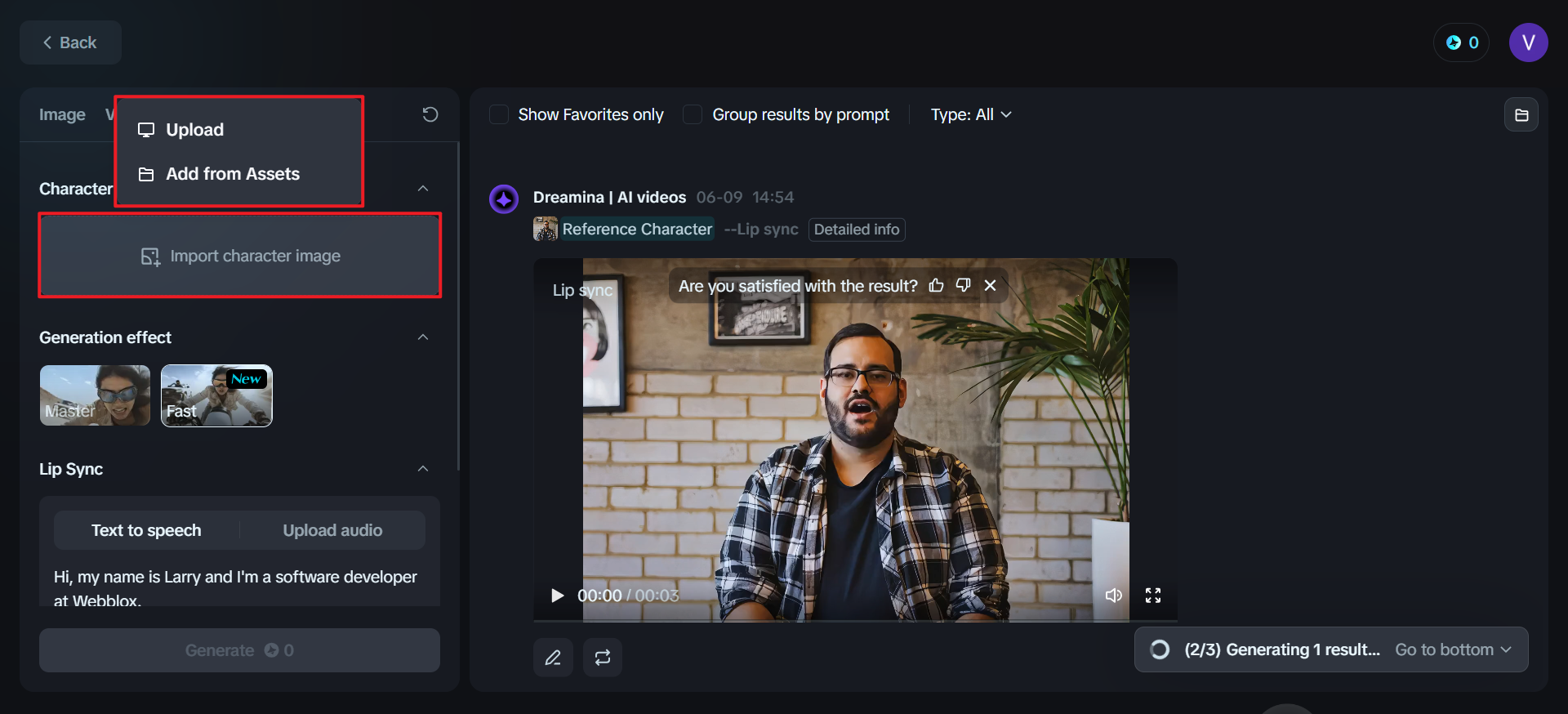Click the Back button
This screenshot has width=1568, height=714.
[x=70, y=42]
